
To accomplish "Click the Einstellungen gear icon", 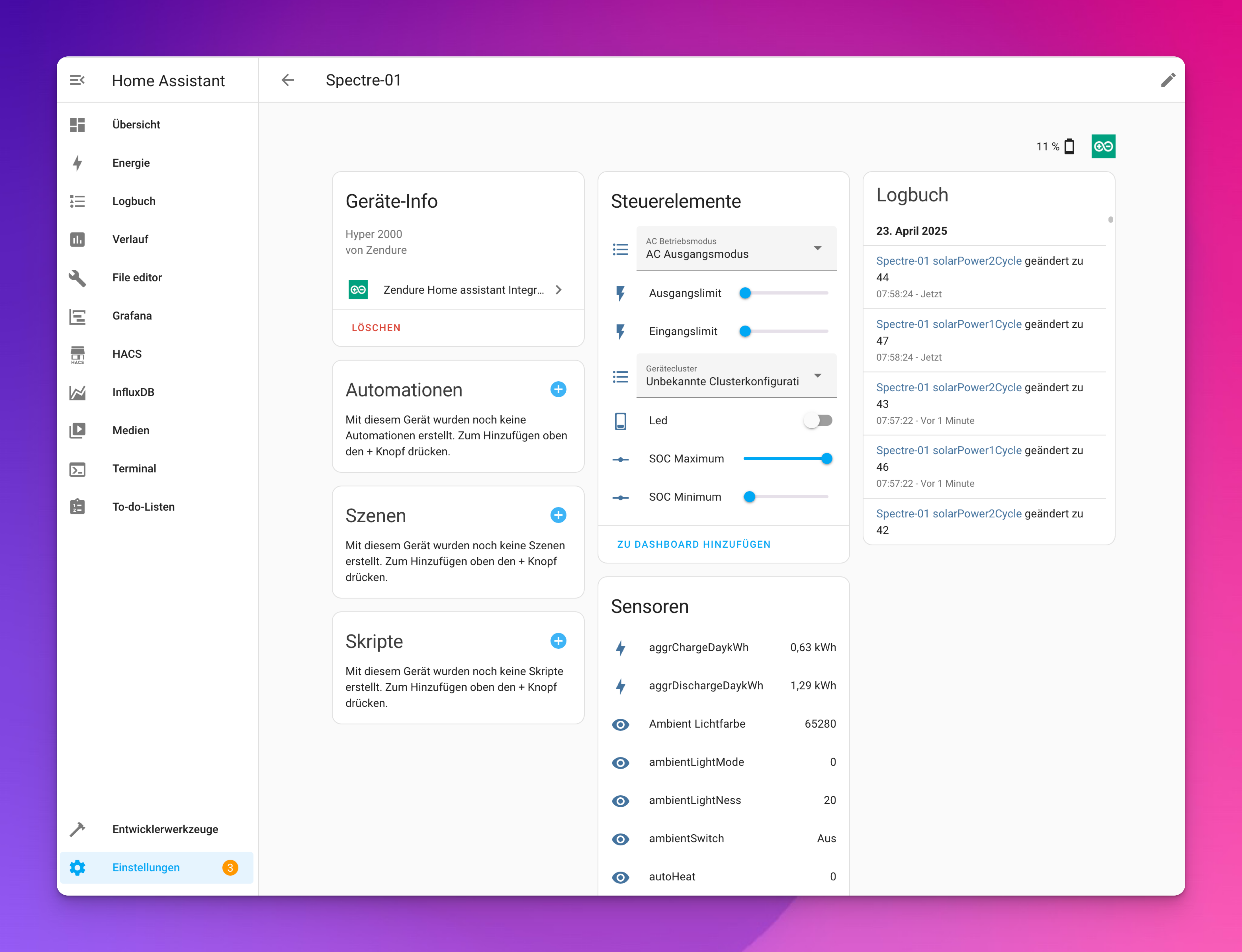I will click(x=78, y=868).
